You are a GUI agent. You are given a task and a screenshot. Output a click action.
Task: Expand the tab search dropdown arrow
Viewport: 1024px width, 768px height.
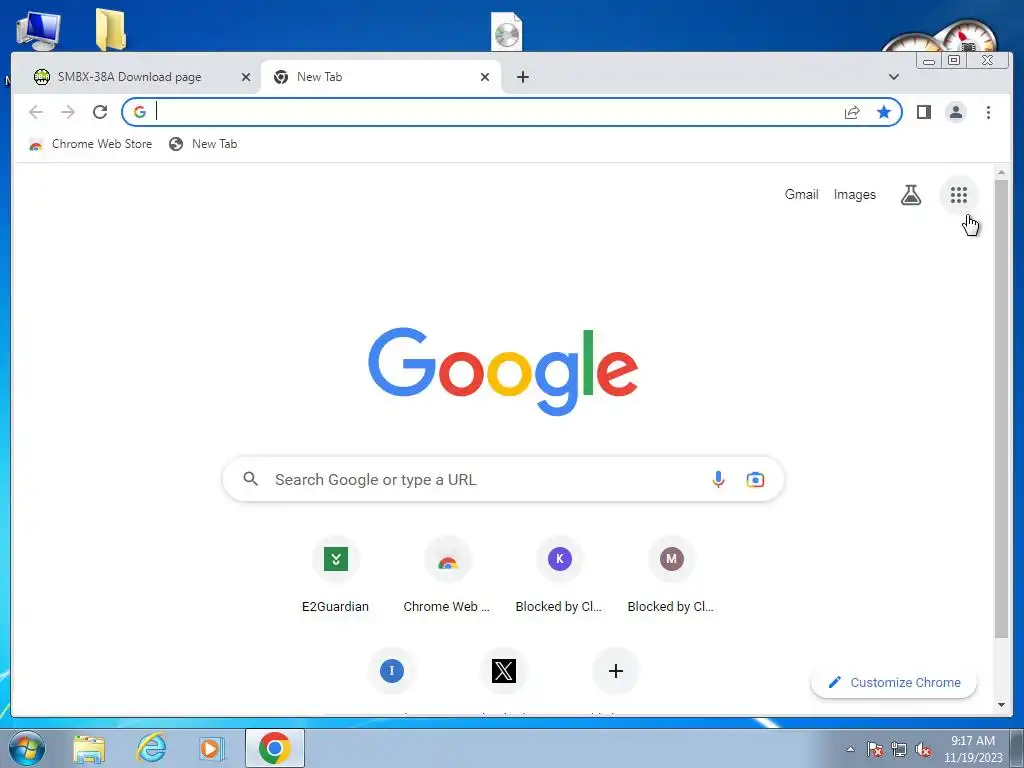[893, 77]
